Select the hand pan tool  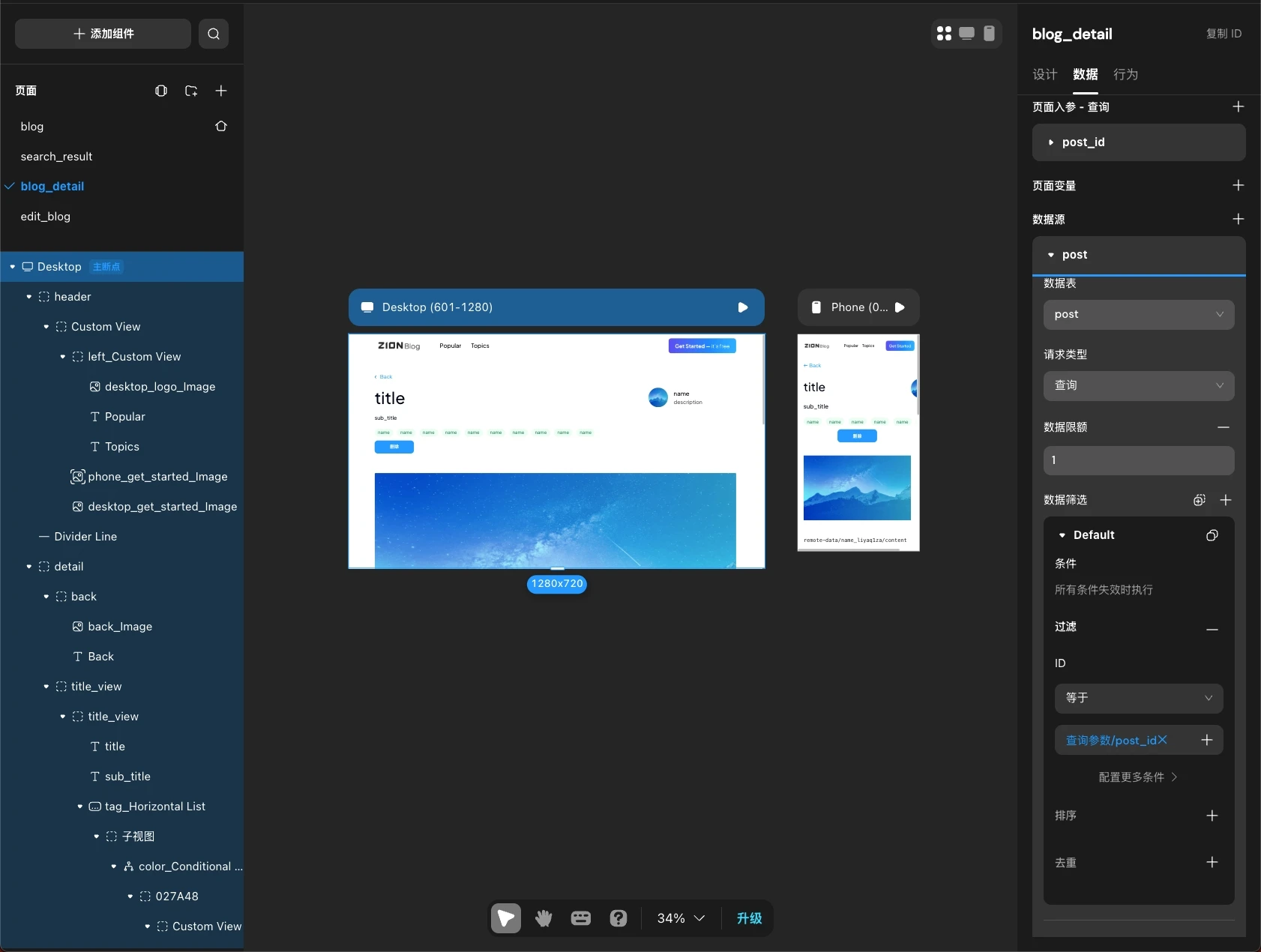(x=544, y=918)
